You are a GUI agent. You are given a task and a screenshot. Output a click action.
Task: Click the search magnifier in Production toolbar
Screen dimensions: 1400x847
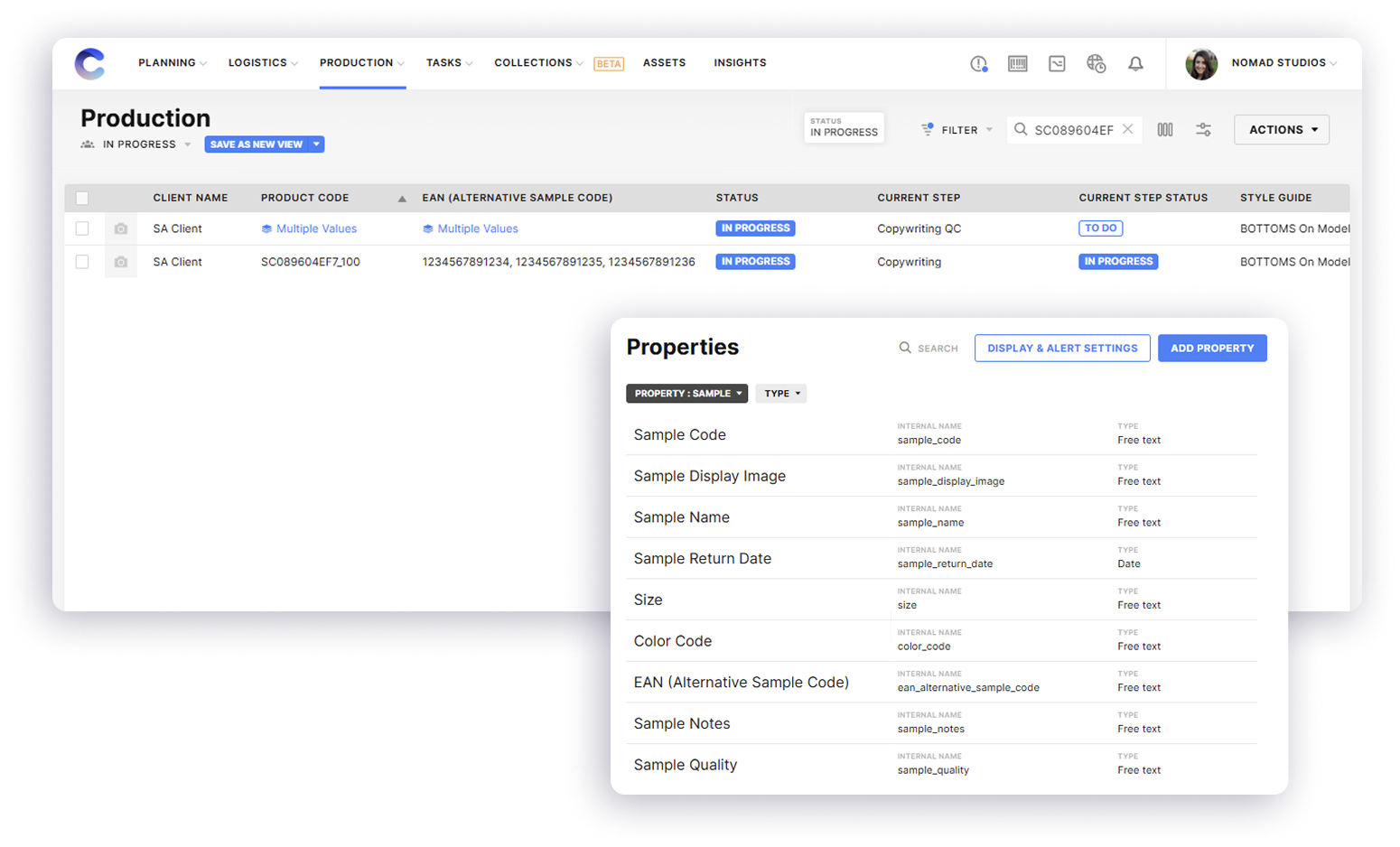pyautogui.click(x=1021, y=129)
